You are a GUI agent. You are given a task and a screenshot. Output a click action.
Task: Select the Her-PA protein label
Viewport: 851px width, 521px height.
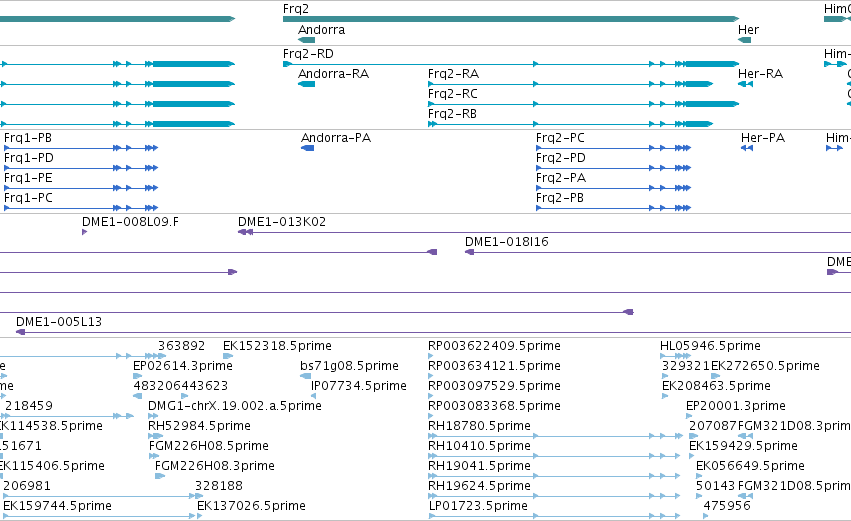click(763, 138)
